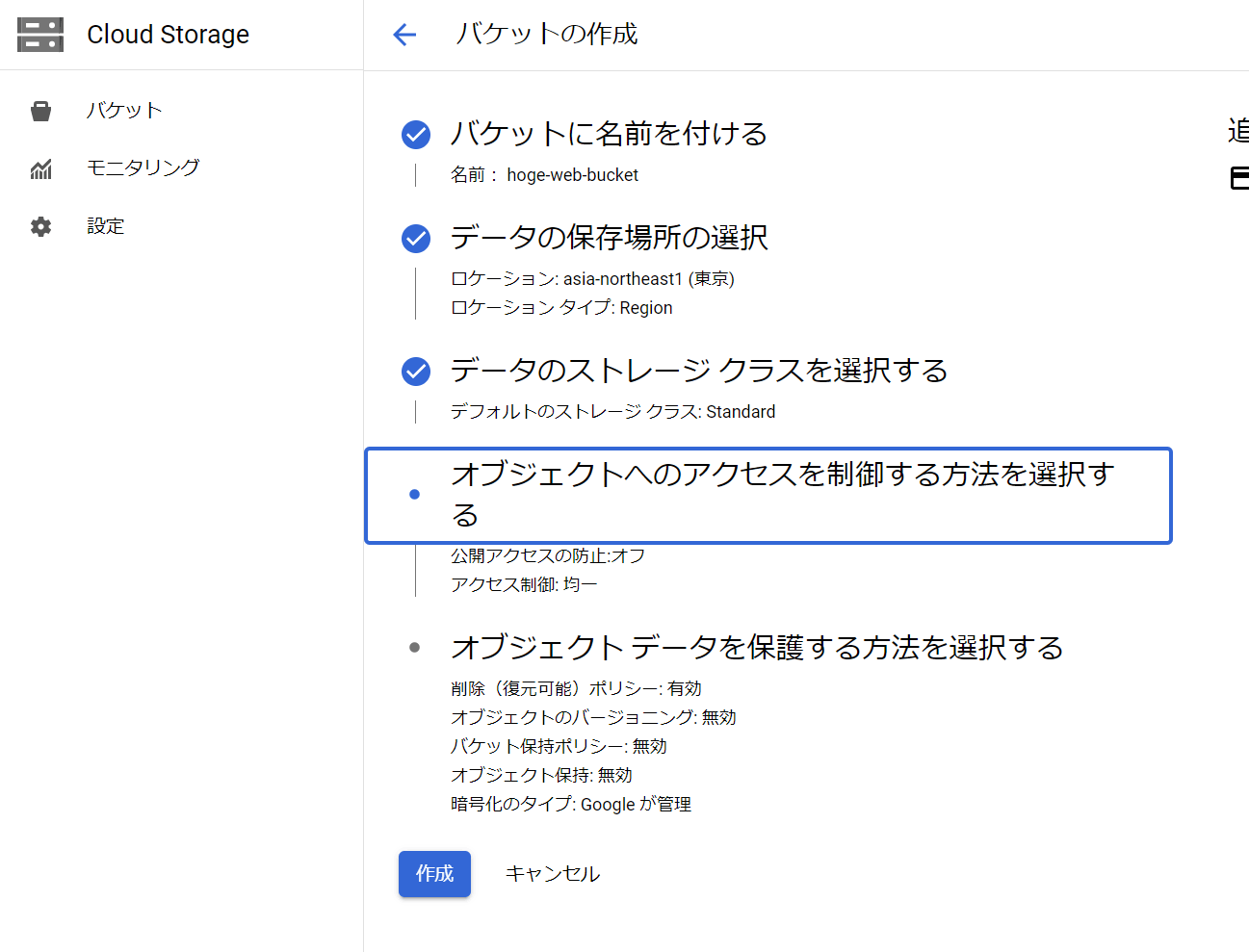Image resolution: width=1249 pixels, height=952 pixels.
Task: Open the バケット menu item
Action: point(124,111)
